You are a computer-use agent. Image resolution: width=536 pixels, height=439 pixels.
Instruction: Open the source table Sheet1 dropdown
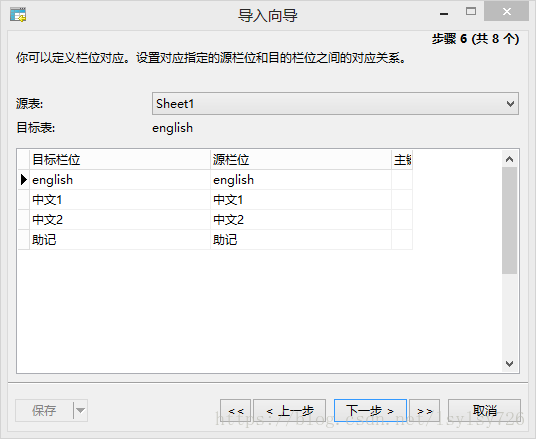point(335,104)
